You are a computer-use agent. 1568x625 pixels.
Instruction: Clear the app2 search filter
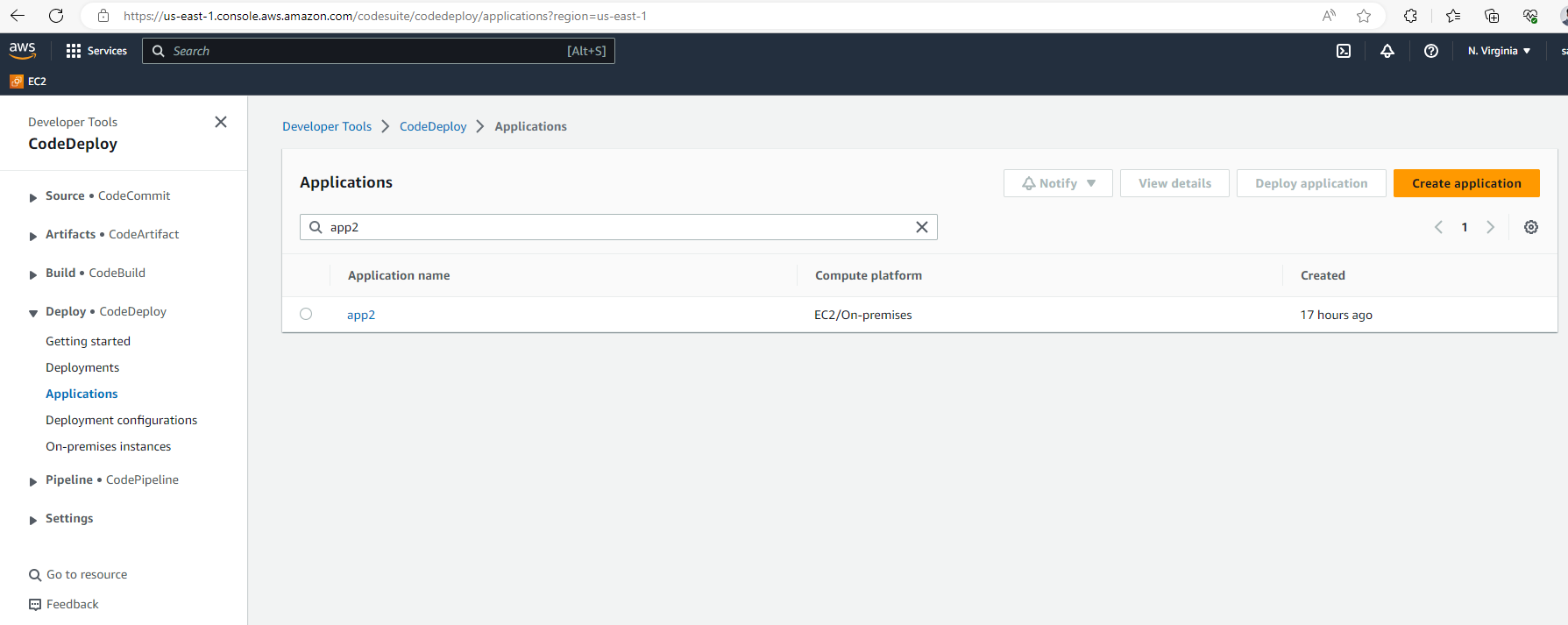(x=922, y=227)
